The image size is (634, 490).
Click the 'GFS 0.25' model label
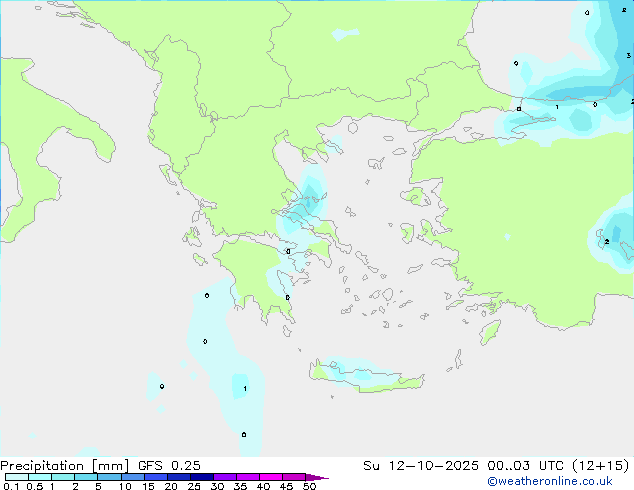click(x=169, y=466)
